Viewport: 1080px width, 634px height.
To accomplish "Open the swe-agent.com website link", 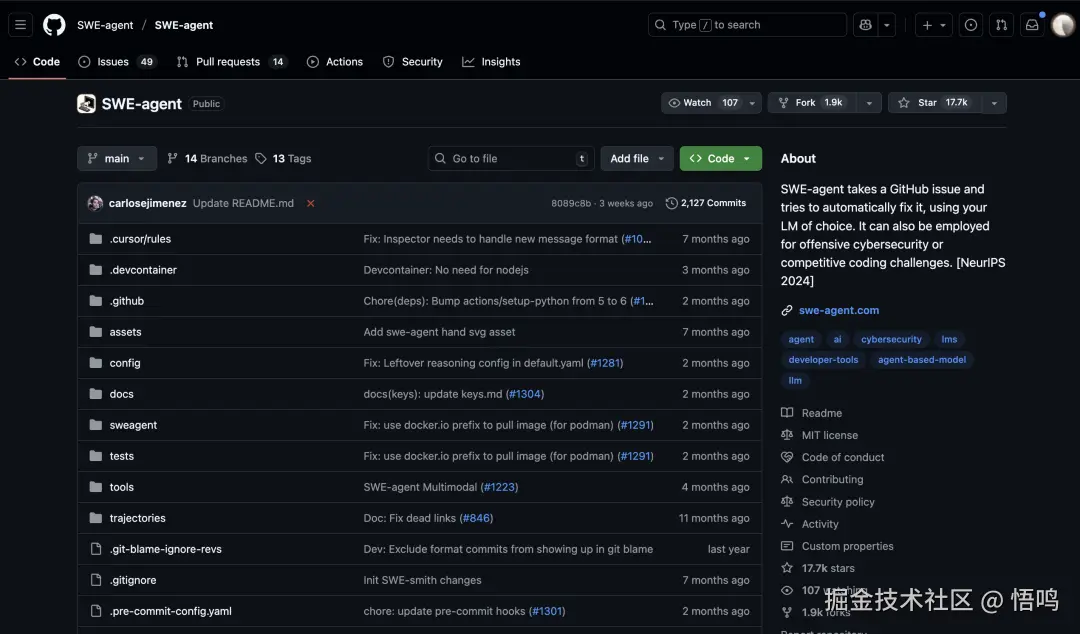I will point(838,310).
